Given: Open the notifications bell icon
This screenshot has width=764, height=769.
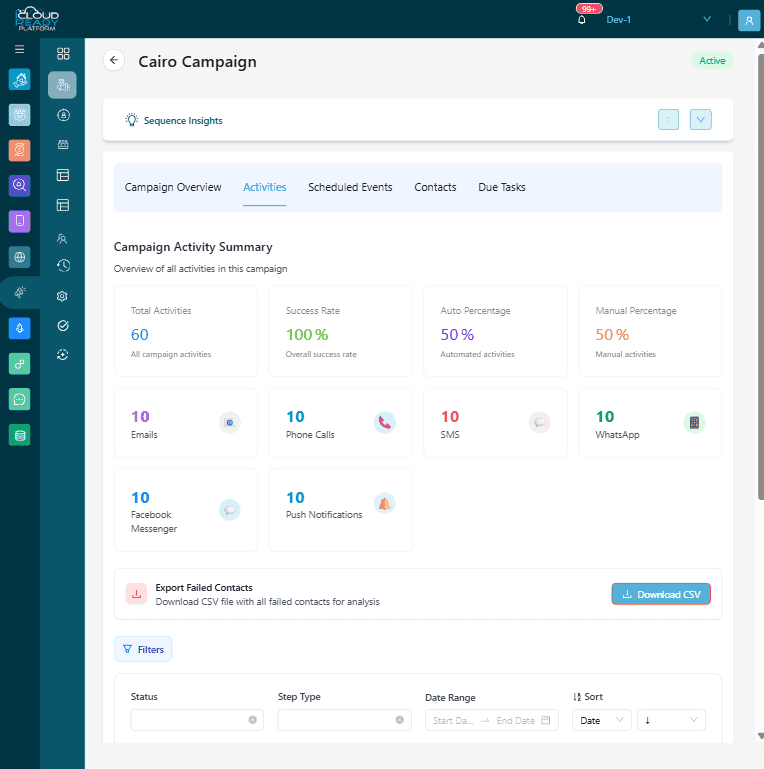Looking at the screenshot, I should 582,20.
